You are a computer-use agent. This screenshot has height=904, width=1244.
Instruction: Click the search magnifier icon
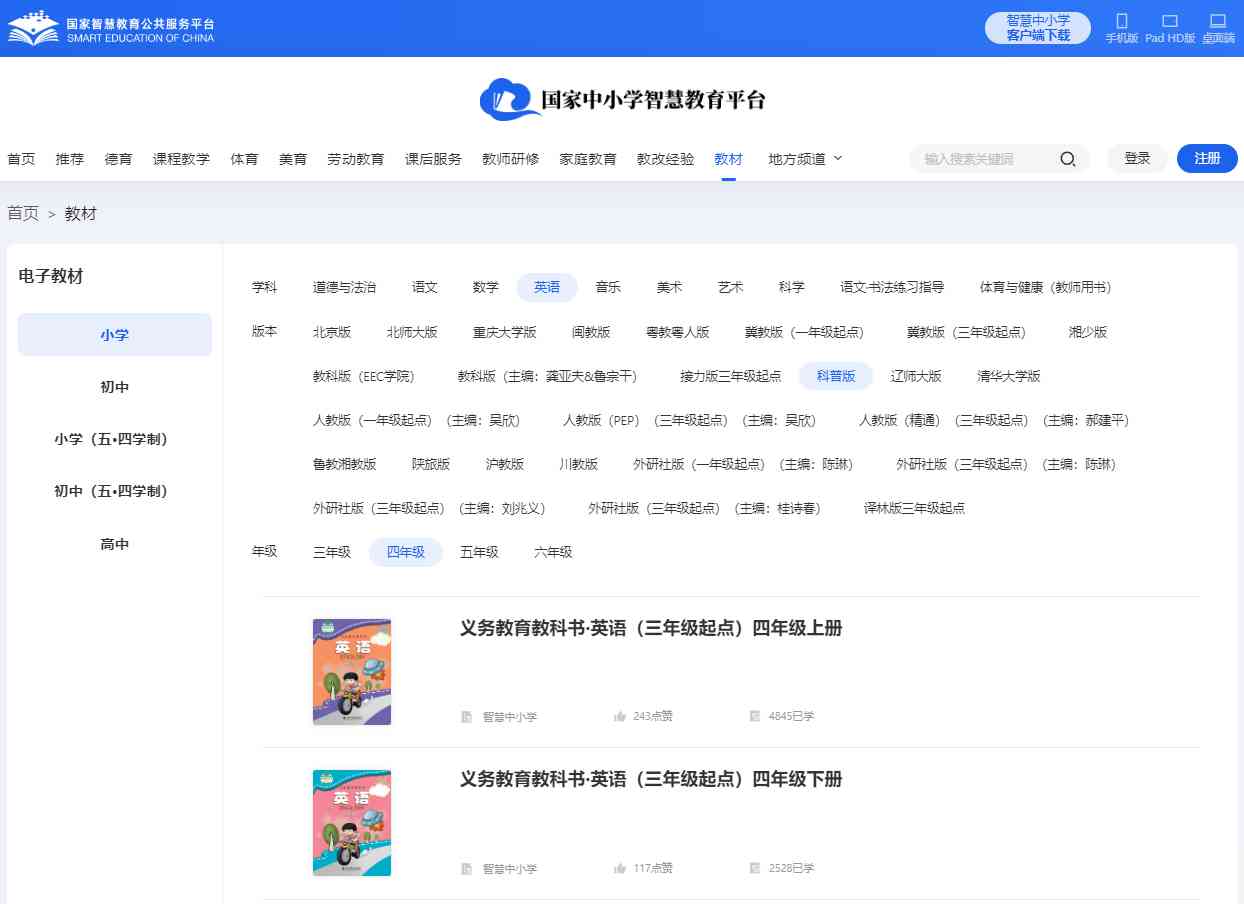point(1067,159)
